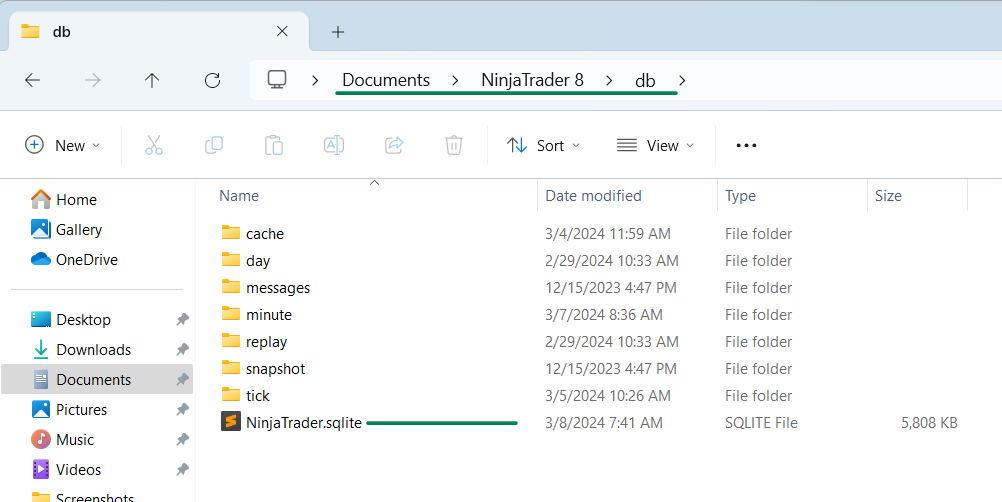This screenshot has width=1002, height=502.
Task: Expand the New item dropdown
Action: pos(62,145)
